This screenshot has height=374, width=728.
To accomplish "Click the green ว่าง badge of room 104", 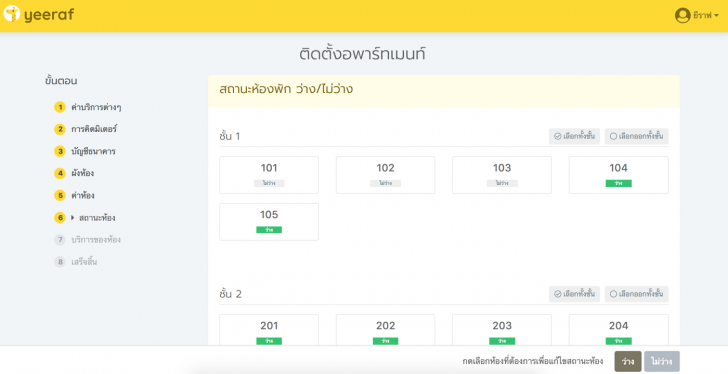I will (x=618, y=183).
